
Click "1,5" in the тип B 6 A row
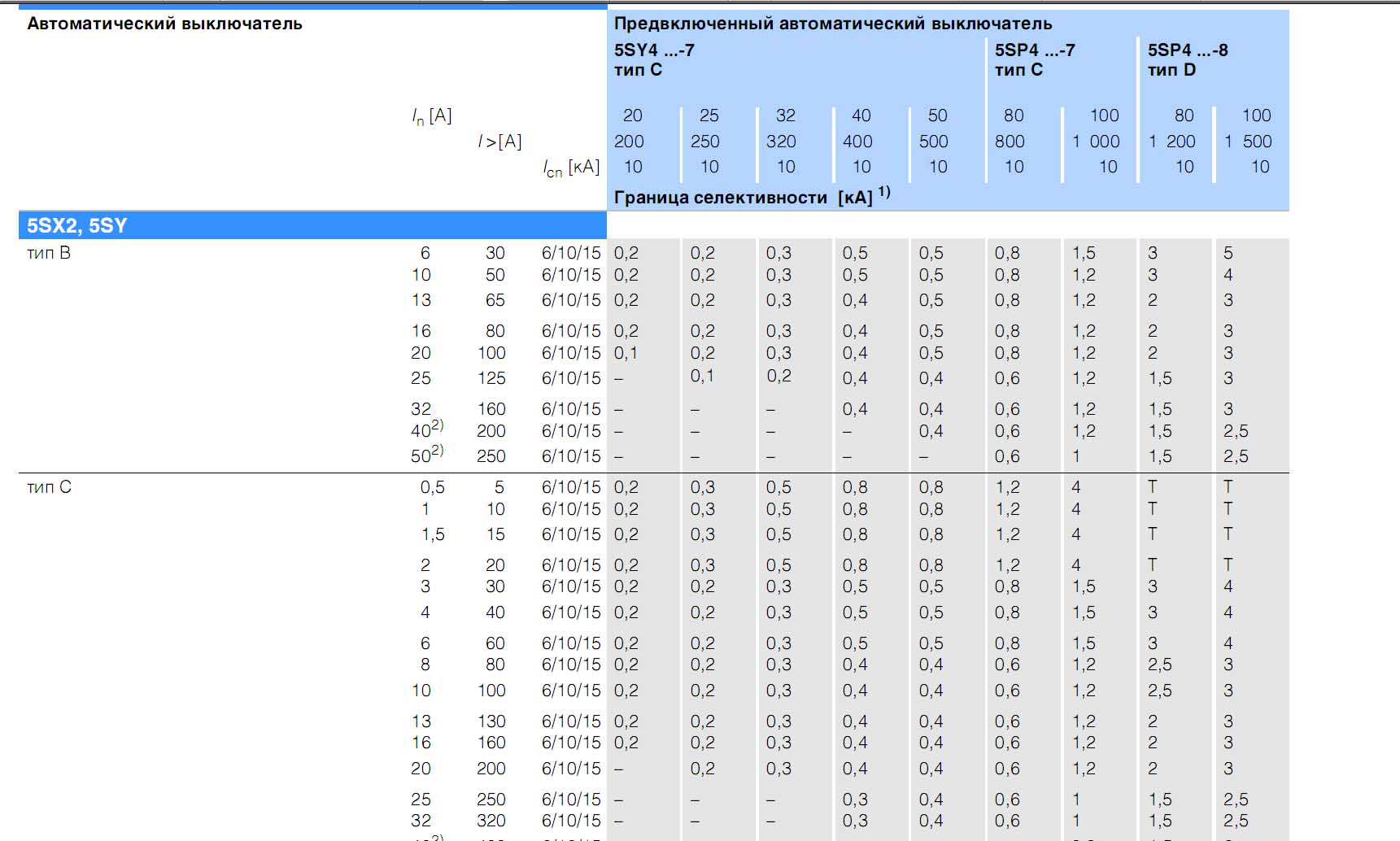1084,253
